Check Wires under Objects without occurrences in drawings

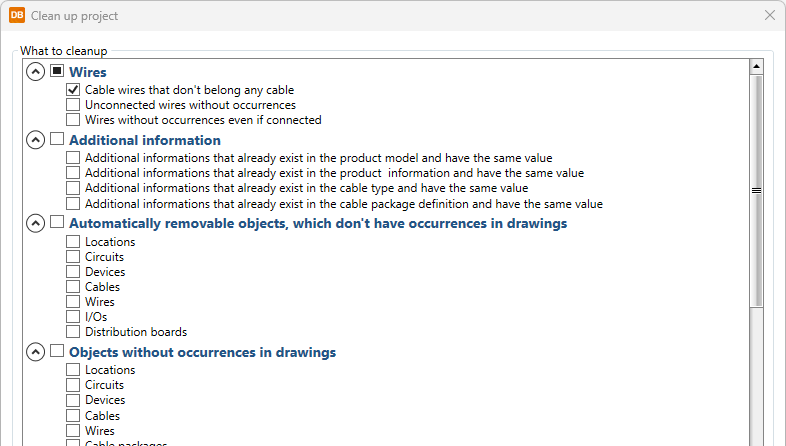(73, 430)
